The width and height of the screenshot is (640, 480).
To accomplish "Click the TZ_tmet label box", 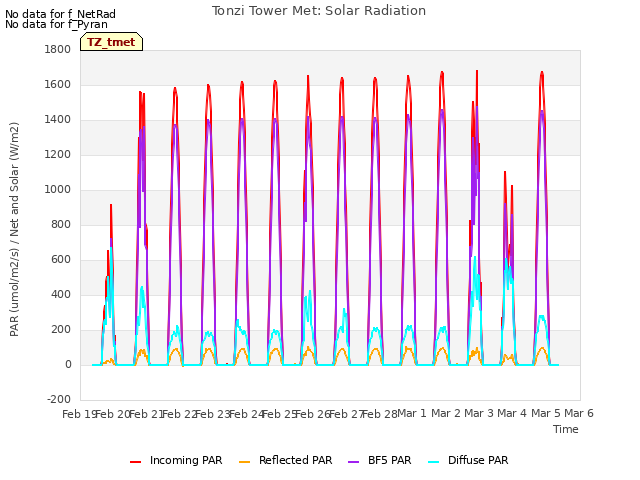I will 111,42.
